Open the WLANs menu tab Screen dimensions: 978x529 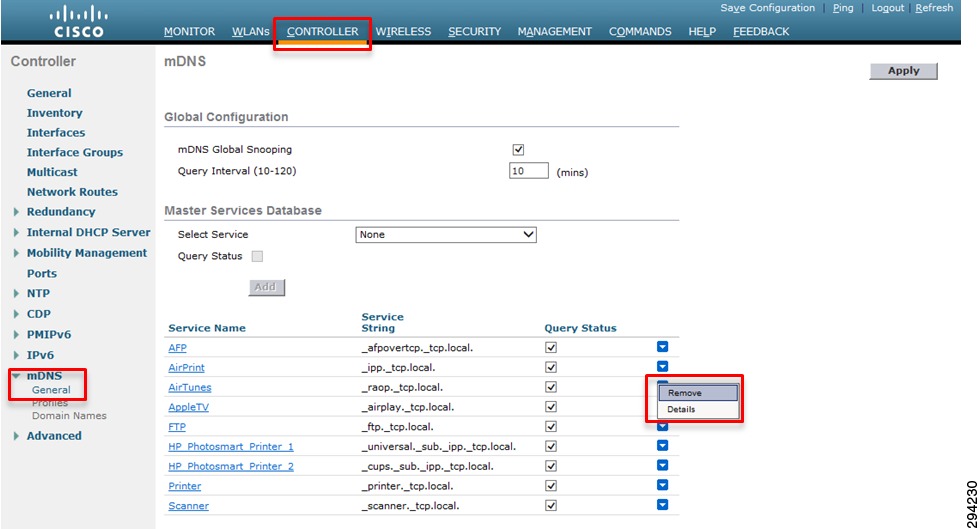(x=251, y=31)
